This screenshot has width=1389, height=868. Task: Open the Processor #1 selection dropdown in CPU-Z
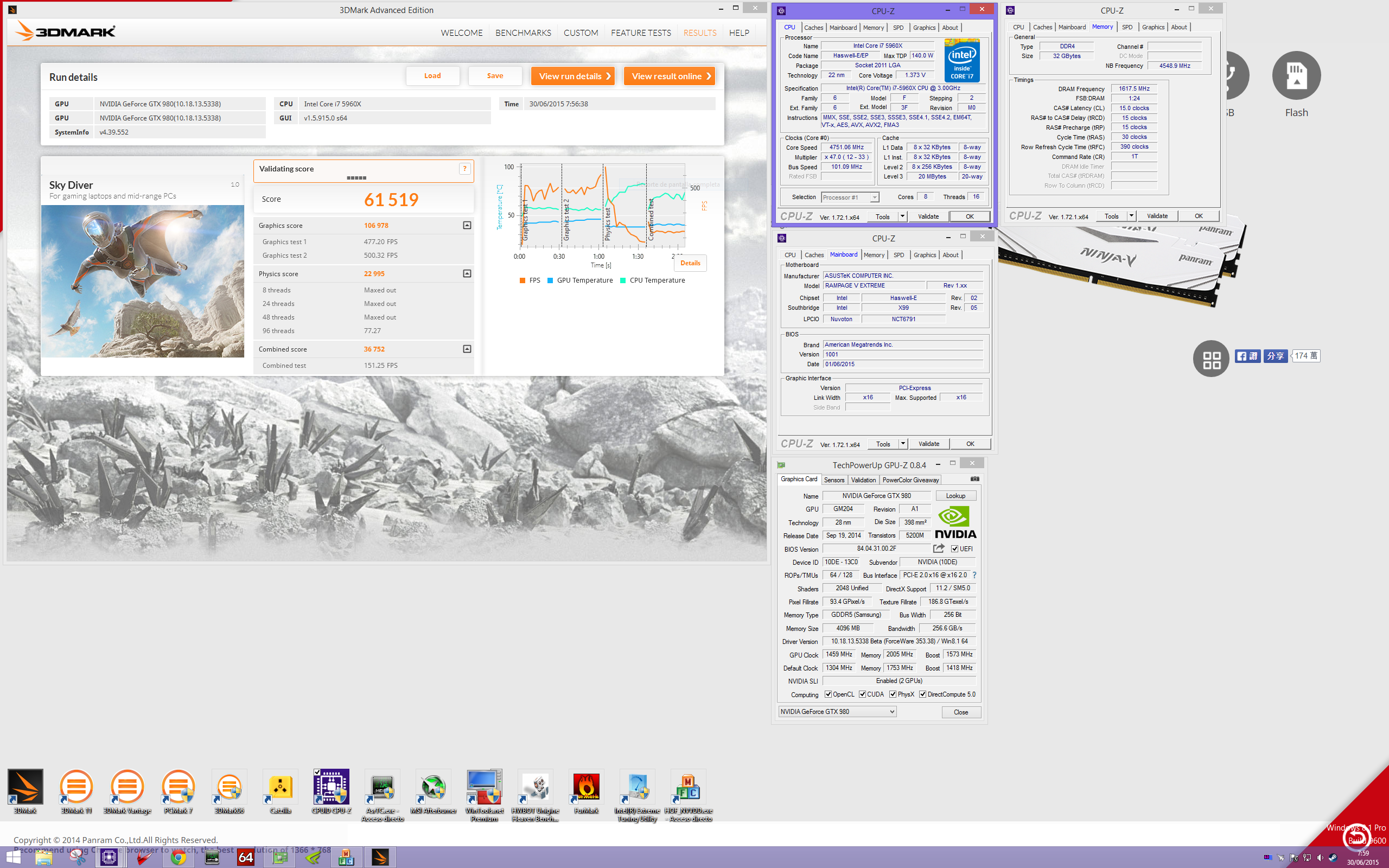pyautogui.click(x=850, y=197)
